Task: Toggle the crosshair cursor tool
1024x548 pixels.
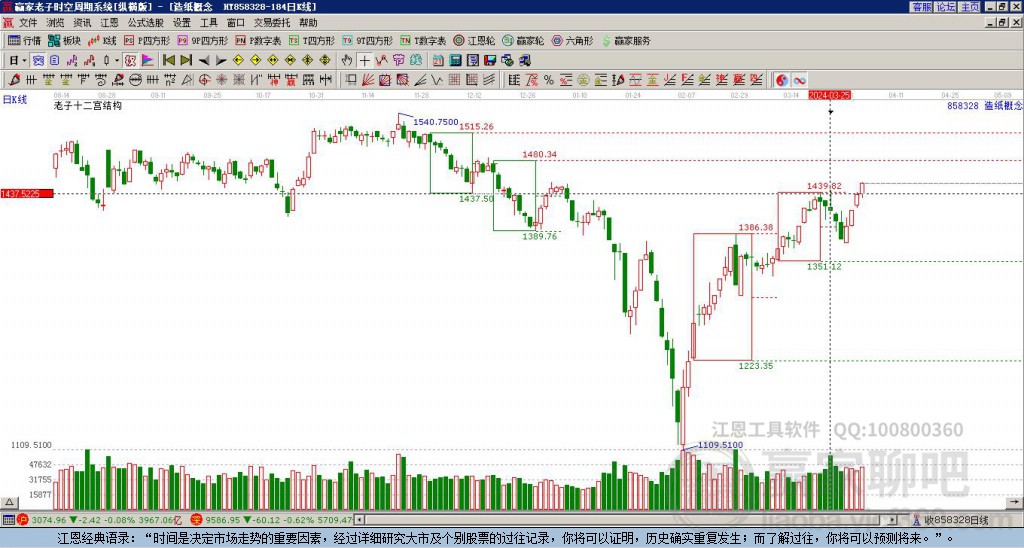Action: tap(364, 61)
